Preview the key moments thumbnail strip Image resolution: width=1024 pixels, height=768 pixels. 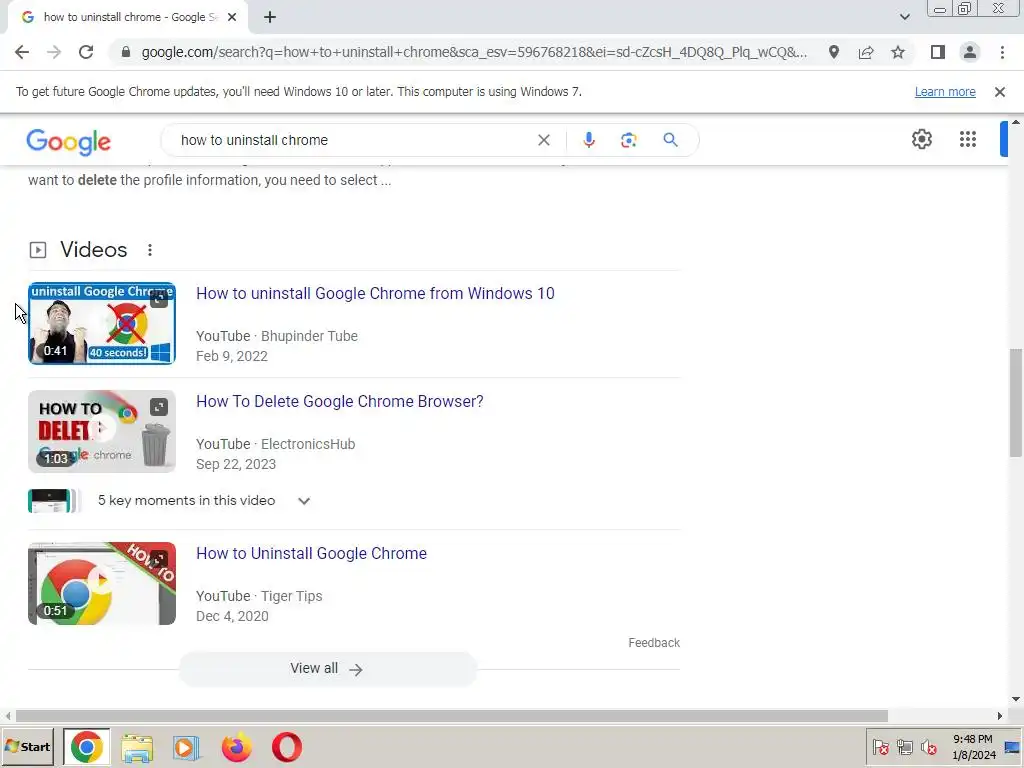coord(54,501)
